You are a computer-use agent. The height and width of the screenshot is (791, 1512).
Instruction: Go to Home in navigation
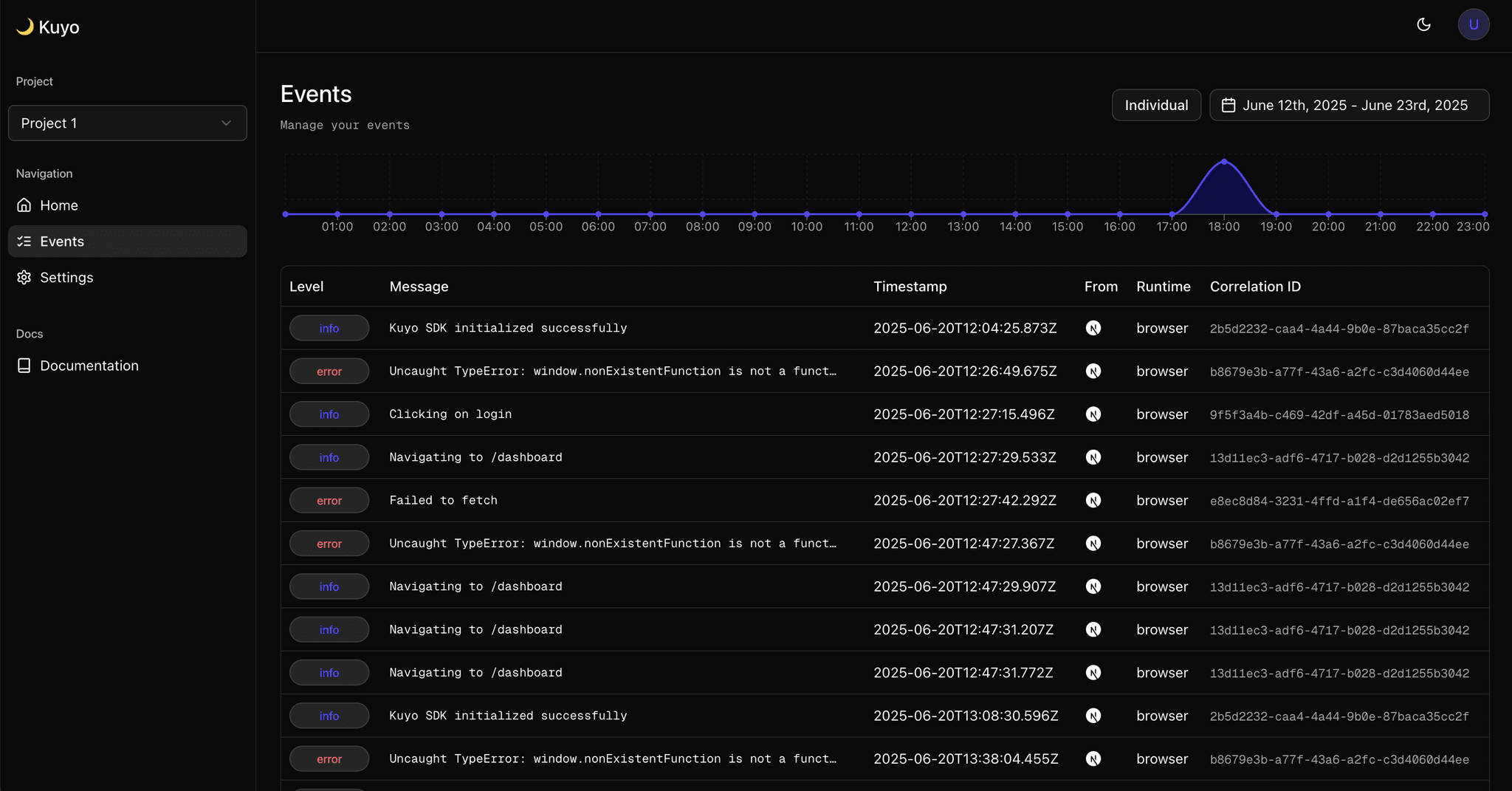59,205
